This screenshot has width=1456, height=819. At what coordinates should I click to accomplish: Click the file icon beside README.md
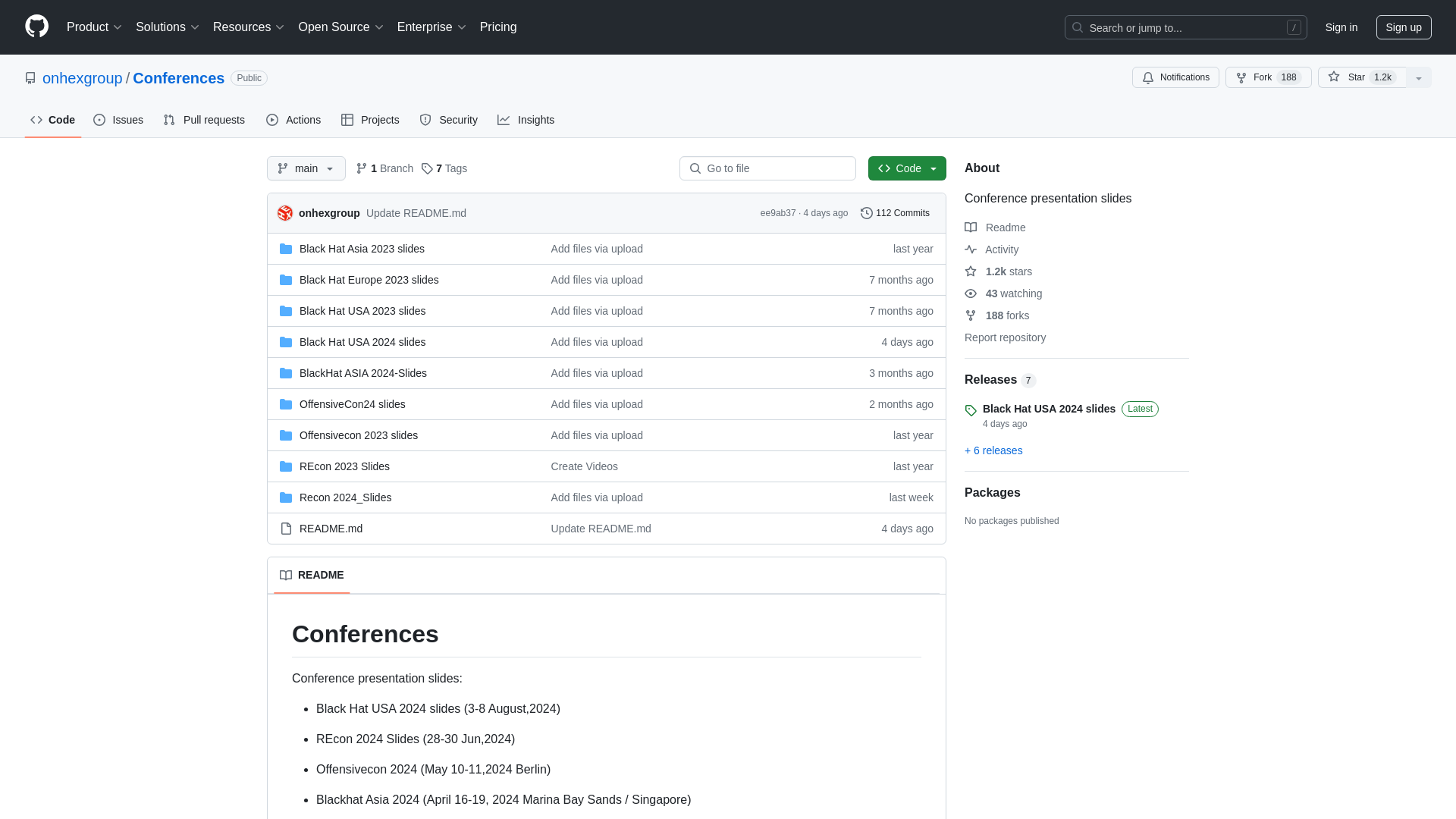pos(286,529)
